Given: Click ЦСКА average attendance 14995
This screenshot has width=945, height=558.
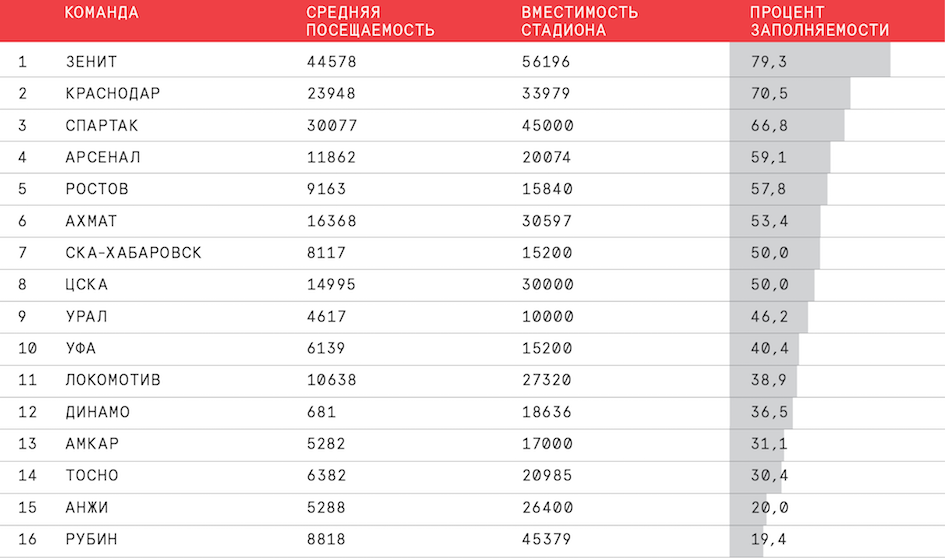Looking at the screenshot, I should click(331, 284).
